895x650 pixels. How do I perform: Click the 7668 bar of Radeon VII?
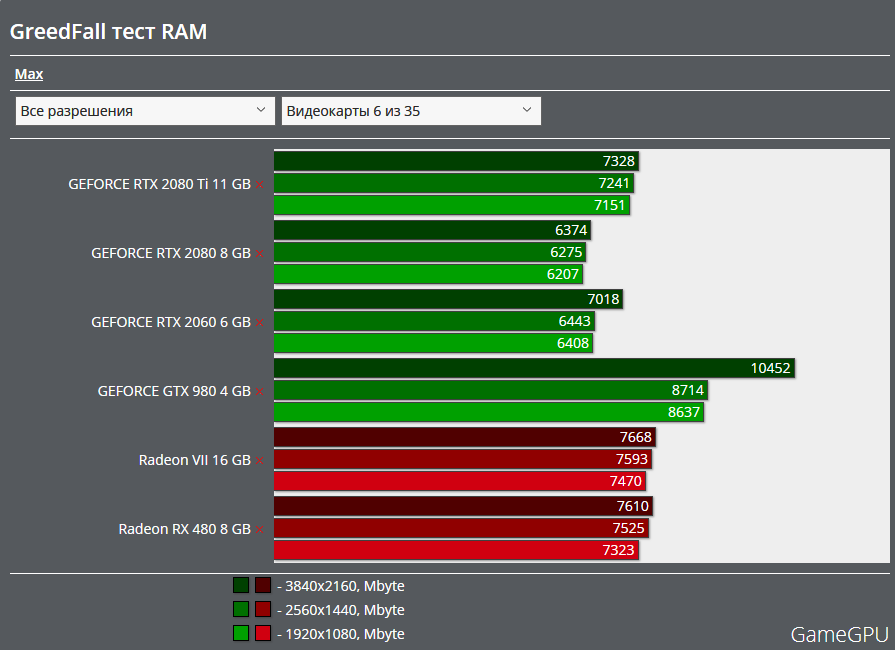tap(465, 437)
